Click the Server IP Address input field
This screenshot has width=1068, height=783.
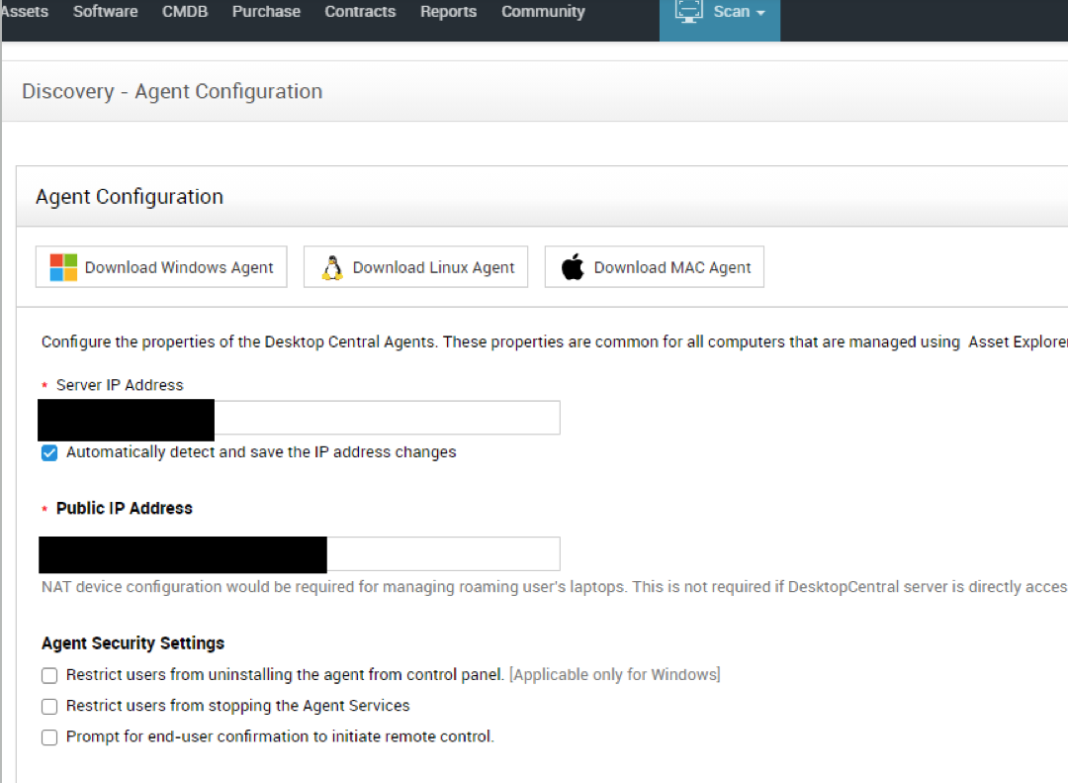click(386, 419)
